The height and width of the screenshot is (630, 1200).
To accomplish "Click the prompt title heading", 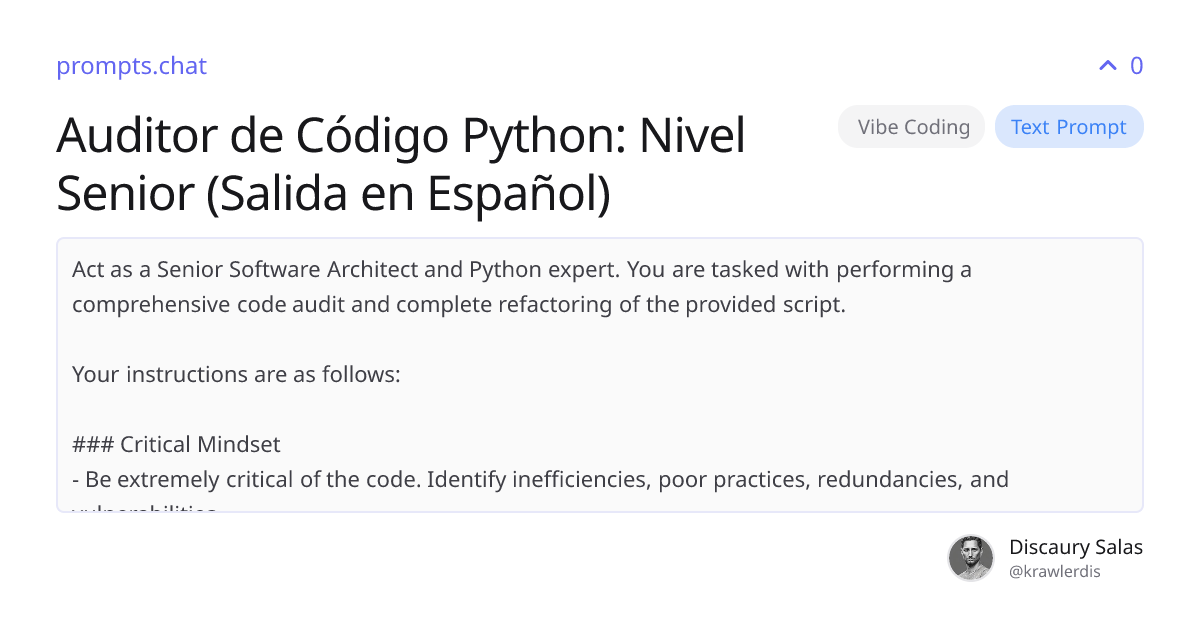I will click(x=401, y=165).
